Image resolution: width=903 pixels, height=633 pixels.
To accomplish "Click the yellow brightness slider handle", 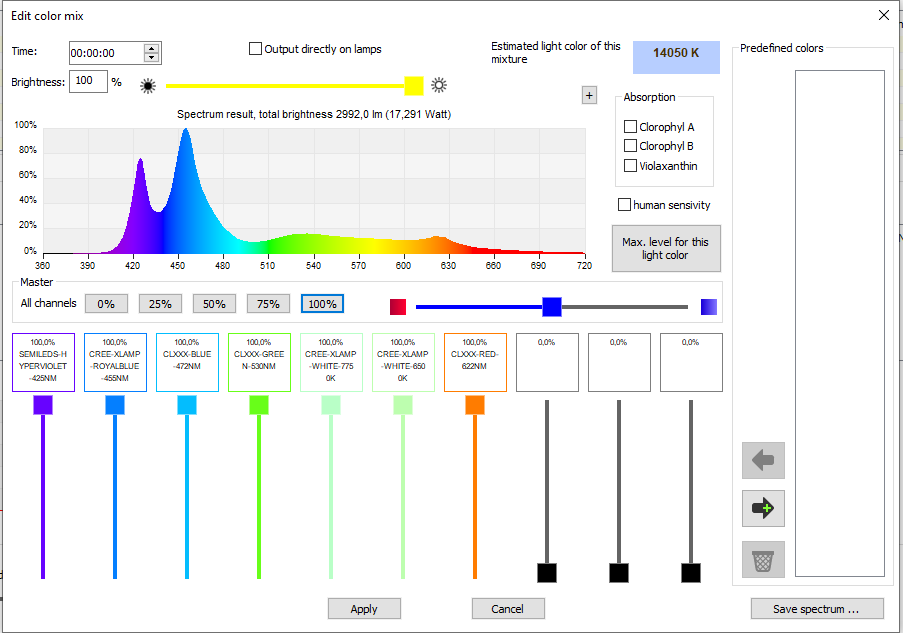I will 414,86.
